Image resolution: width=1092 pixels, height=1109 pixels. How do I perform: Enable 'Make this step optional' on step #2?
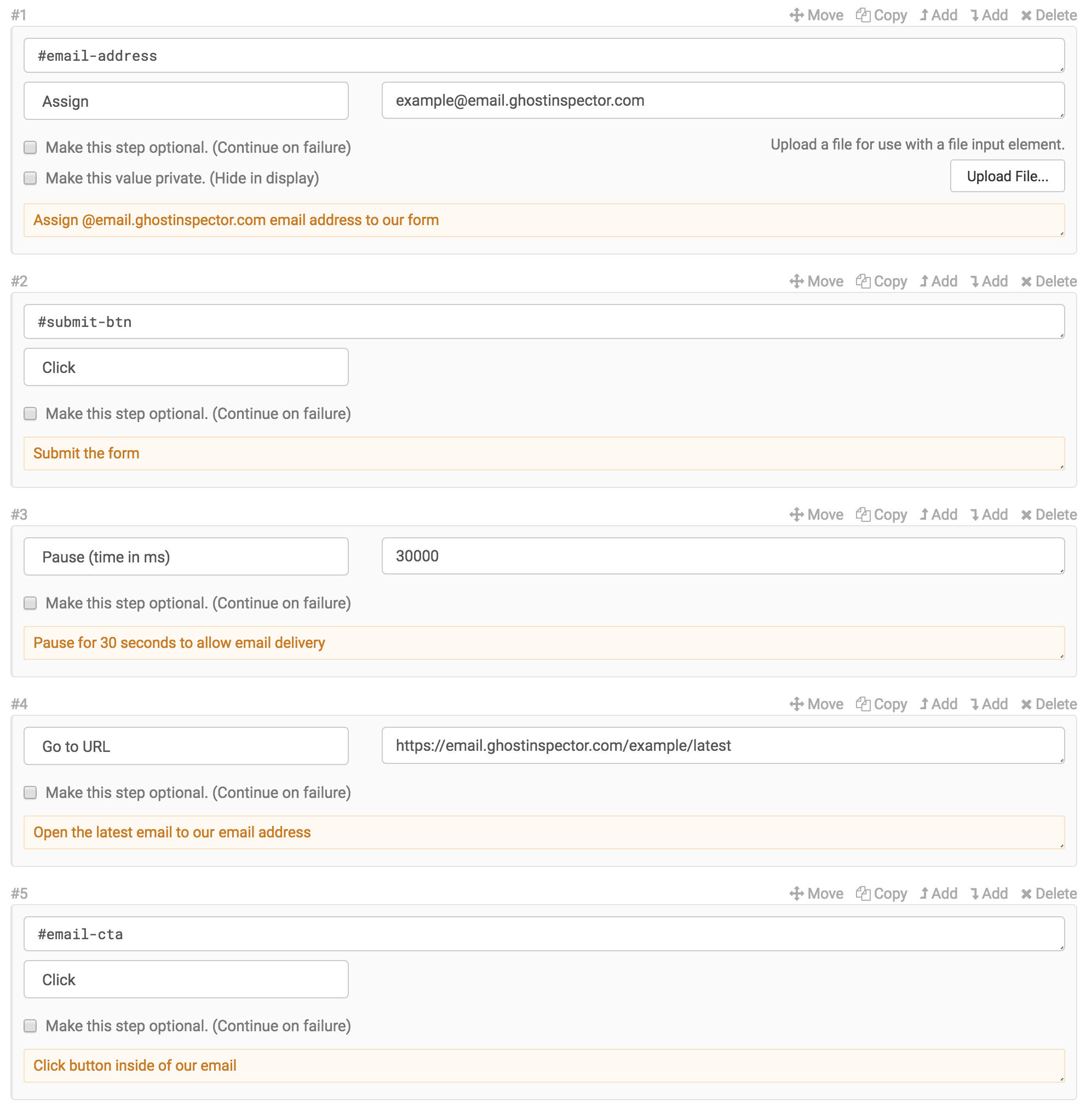coord(30,413)
